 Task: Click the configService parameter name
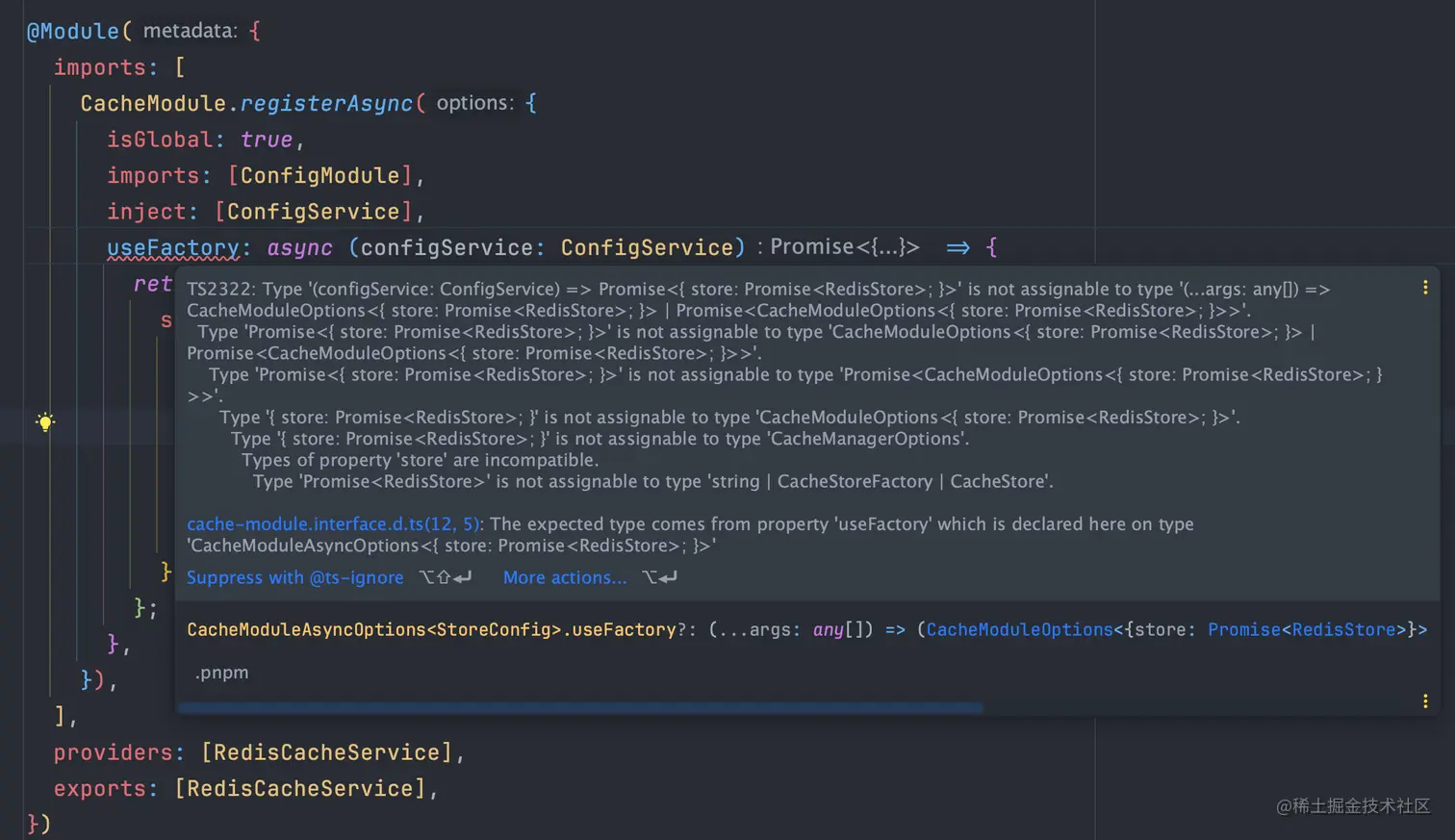pyautogui.click(x=447, y=247)
